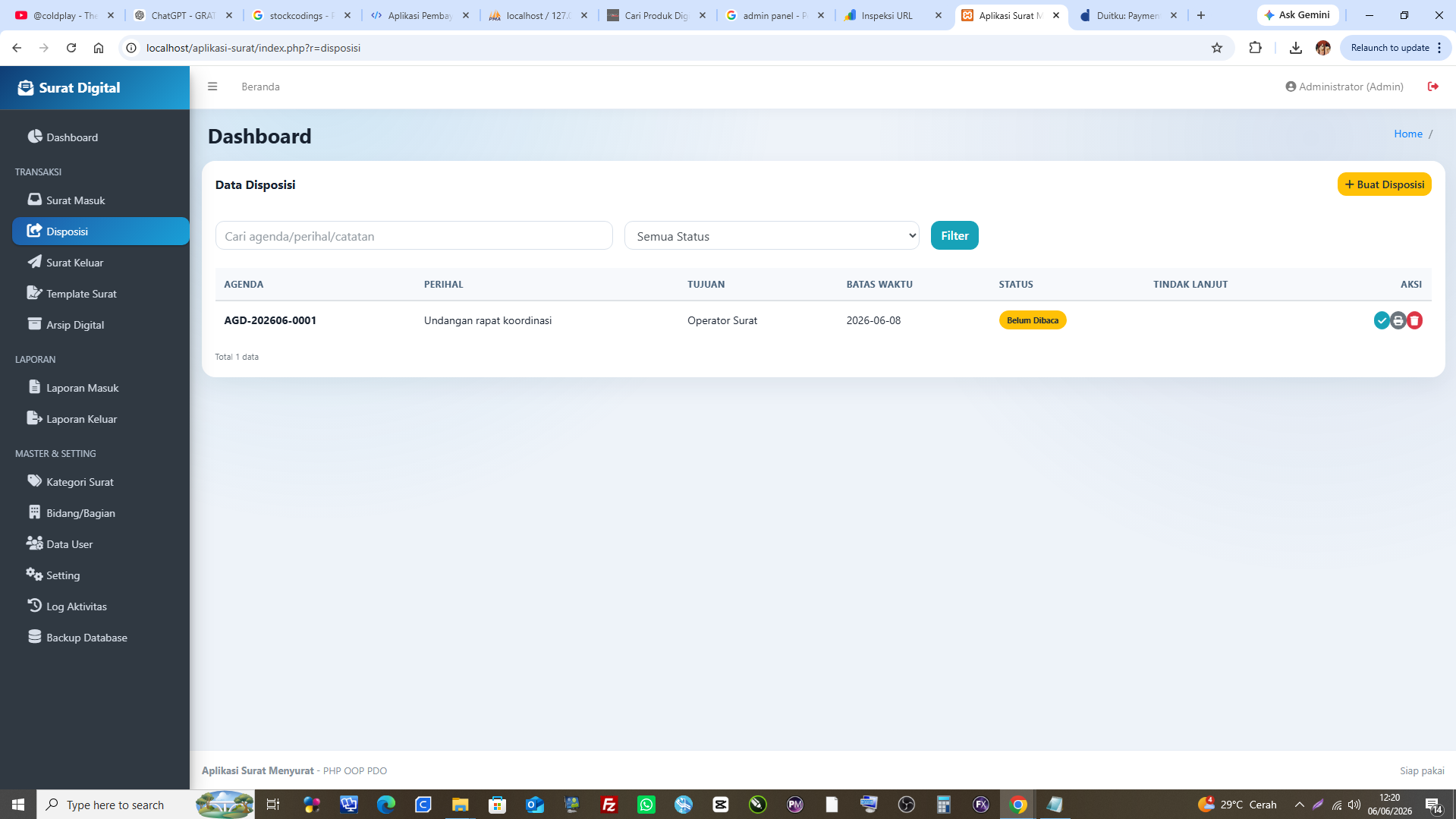Viewport: 1456px width, 819px height.
Task: Click the Surat Digital brand logo
Action: click(69, 87)
